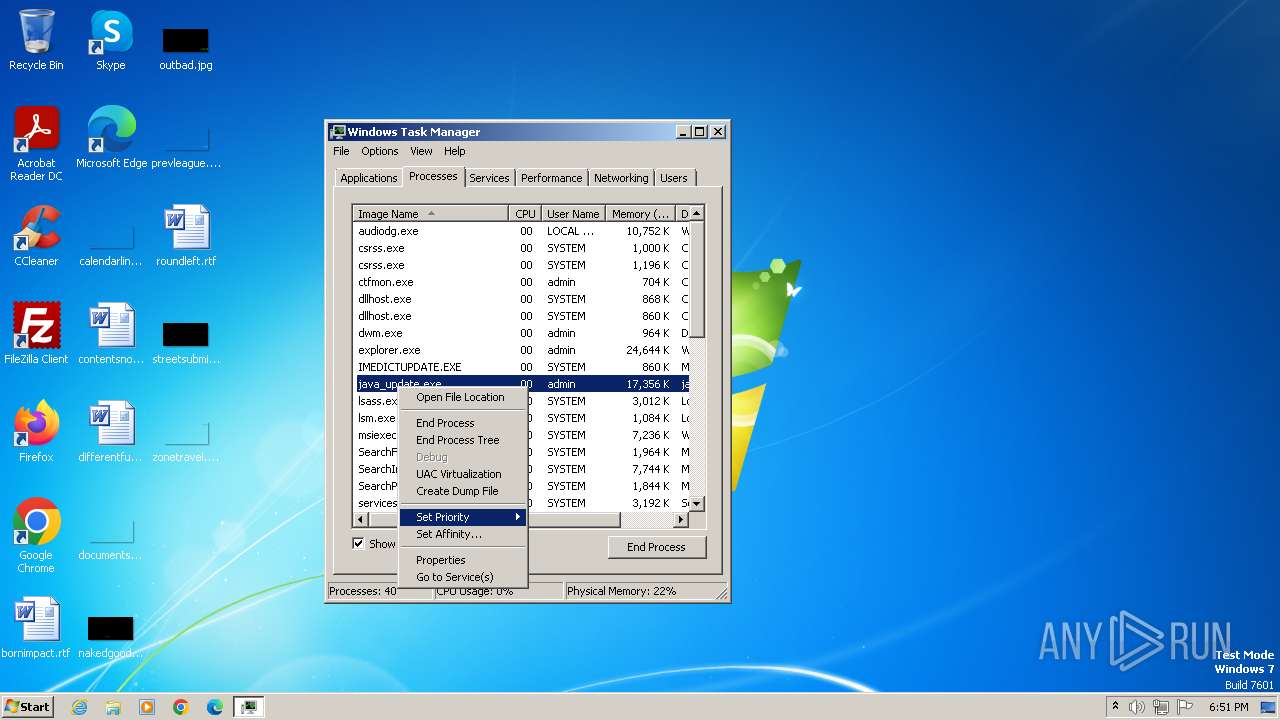Screen dimensions: 1280x720
Task: Open contentsno document icon
Action: pos(111,334)
